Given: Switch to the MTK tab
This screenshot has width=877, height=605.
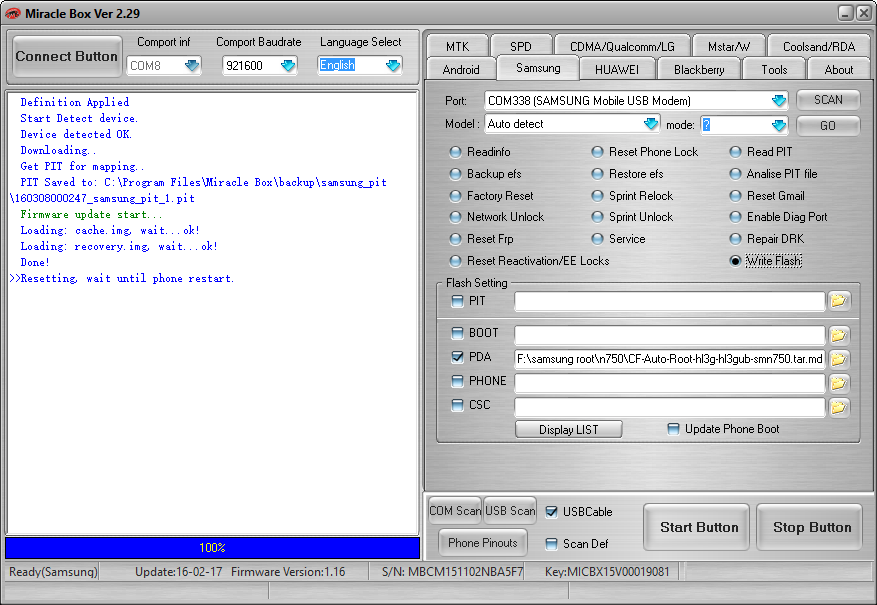Looking at the screenshot, I should coord(457,46).
